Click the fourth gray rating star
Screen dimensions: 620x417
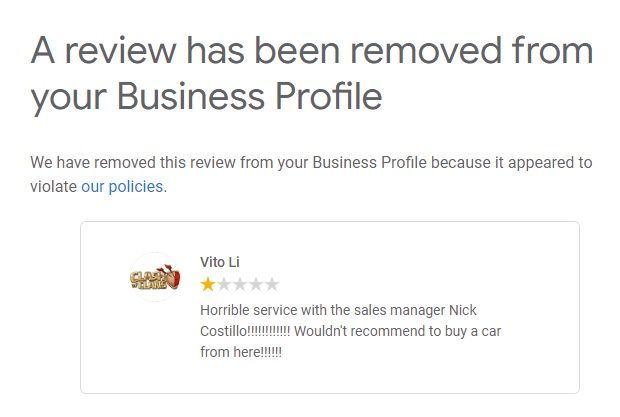[256, 284]
